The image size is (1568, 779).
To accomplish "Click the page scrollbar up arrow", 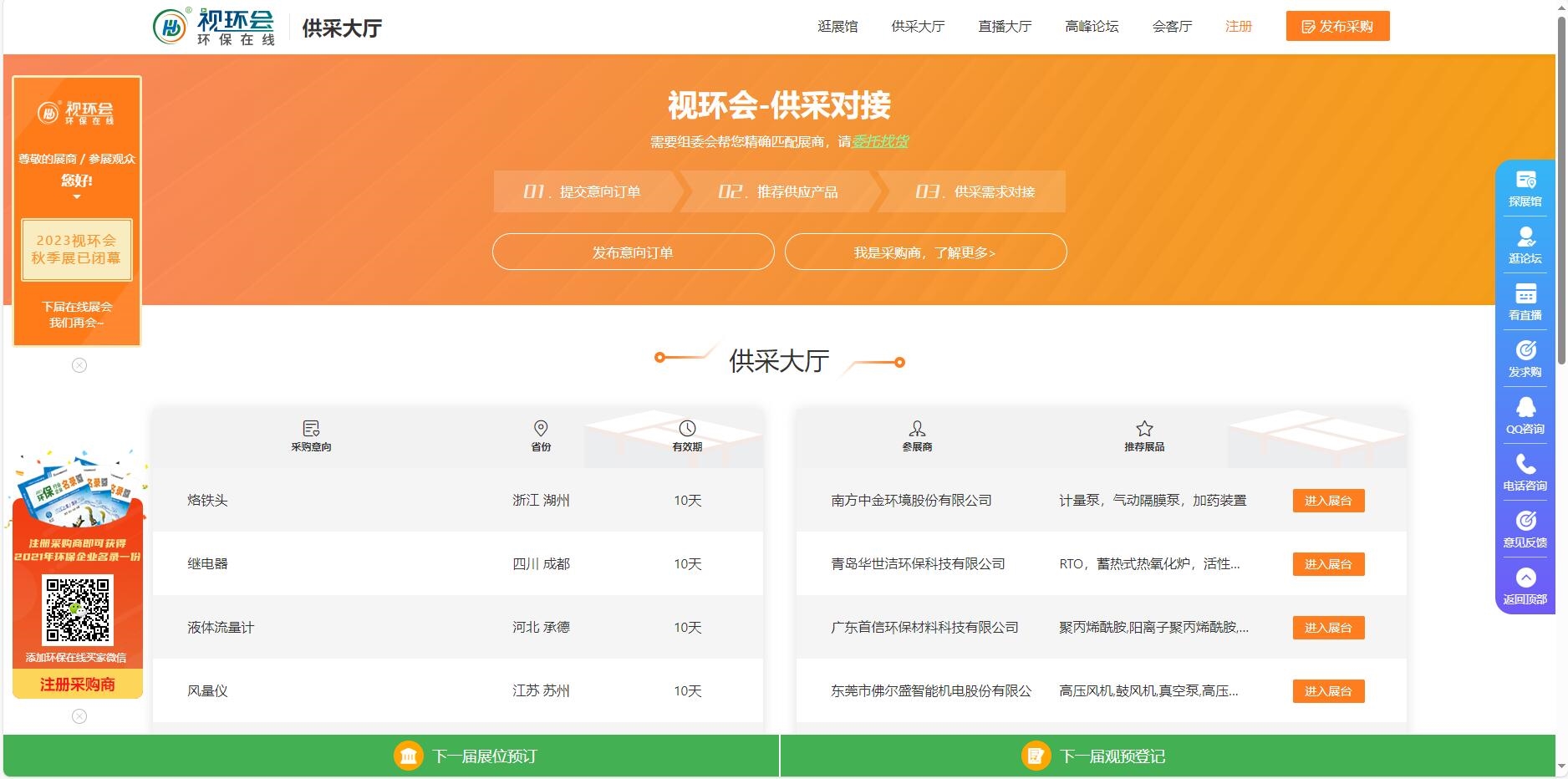I will [x=1561, y=8].
